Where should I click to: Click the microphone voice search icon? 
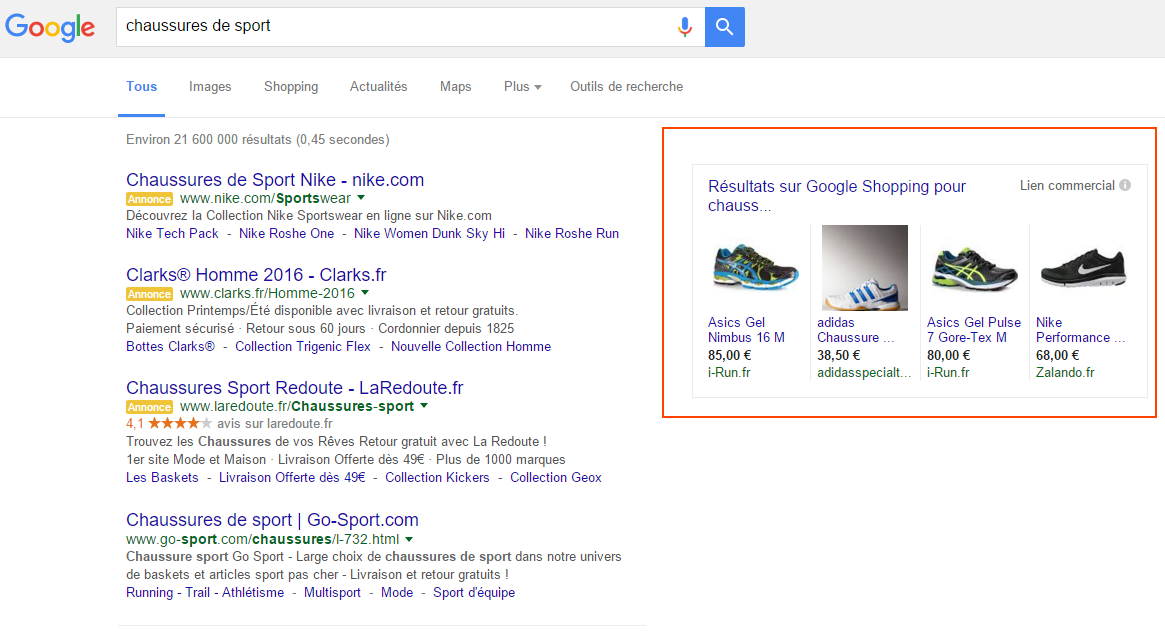pyautogui.click(x=684, y=27)
